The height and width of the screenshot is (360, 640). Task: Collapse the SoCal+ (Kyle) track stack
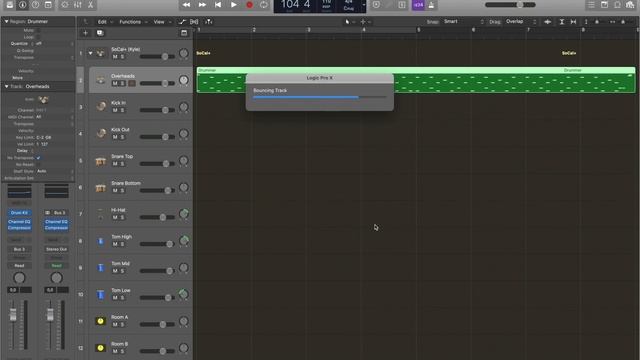[x=90, y=53]
